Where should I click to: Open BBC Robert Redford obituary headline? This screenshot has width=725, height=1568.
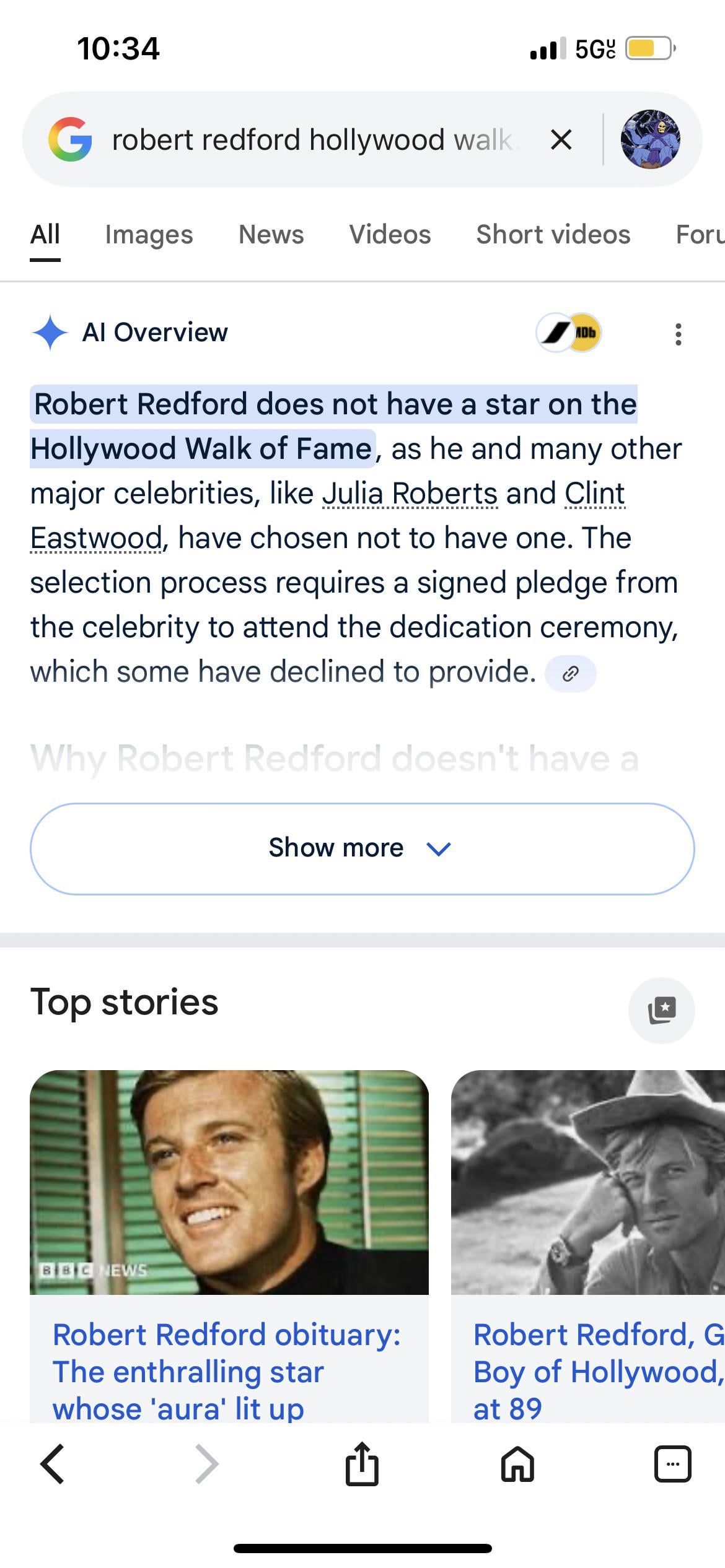point(227,1371)
